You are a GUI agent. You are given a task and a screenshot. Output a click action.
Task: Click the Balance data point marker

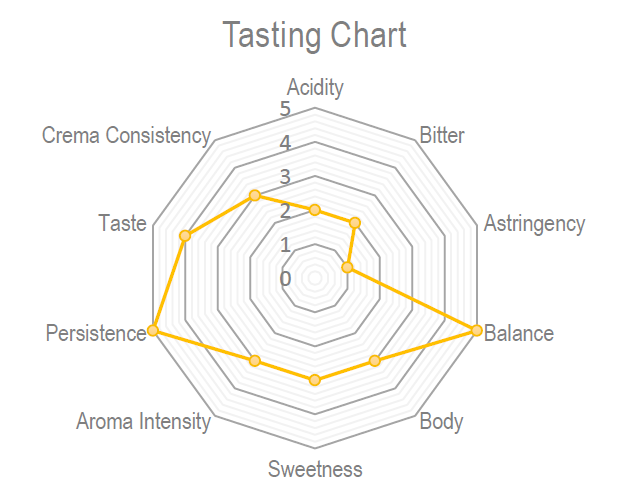[x=476, y=331]
